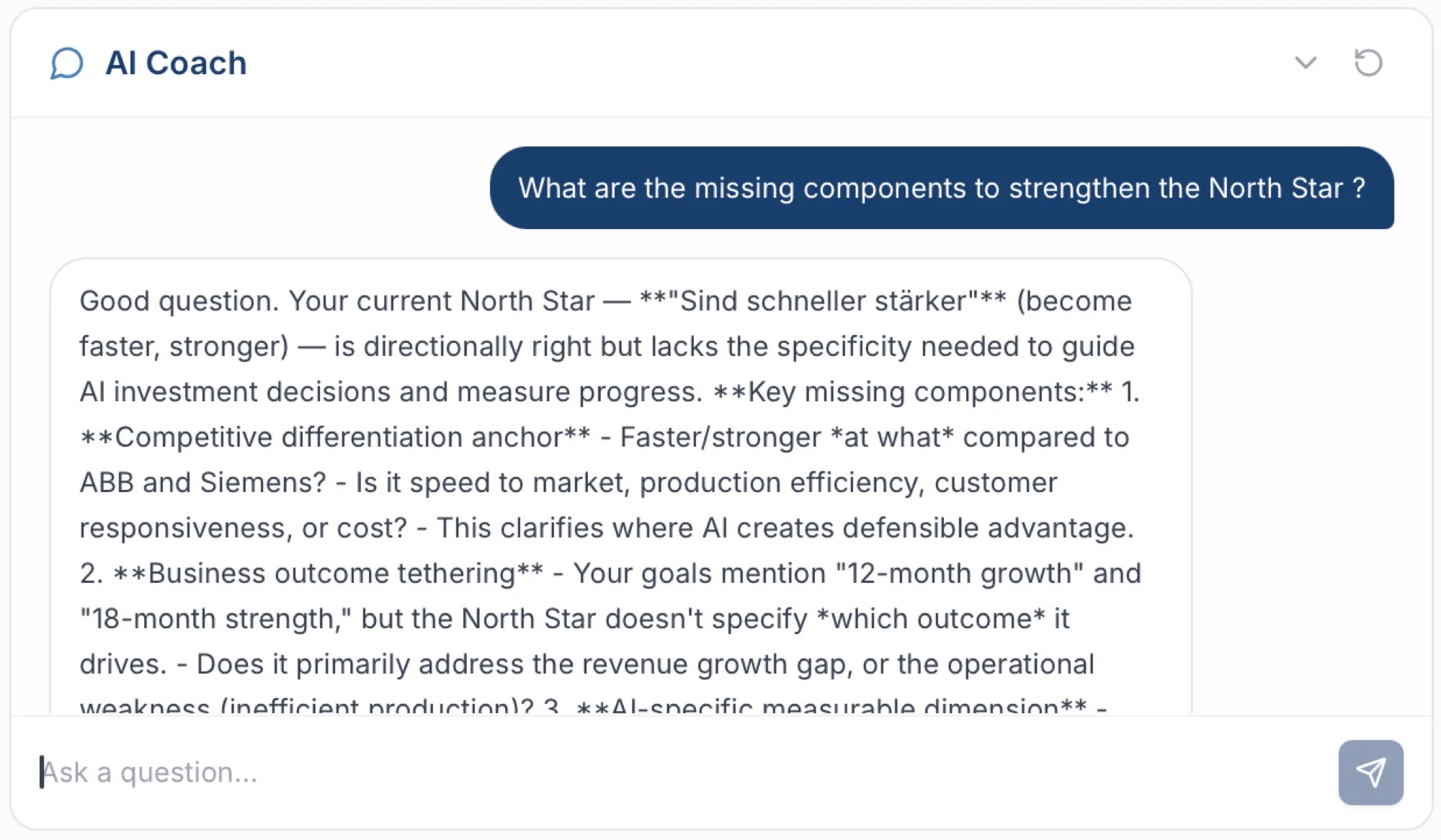The height and width of the screenshot is (840, 1441).
Task: Click the "18-month strength" quoted phrase
Action: tap(215, 619)
